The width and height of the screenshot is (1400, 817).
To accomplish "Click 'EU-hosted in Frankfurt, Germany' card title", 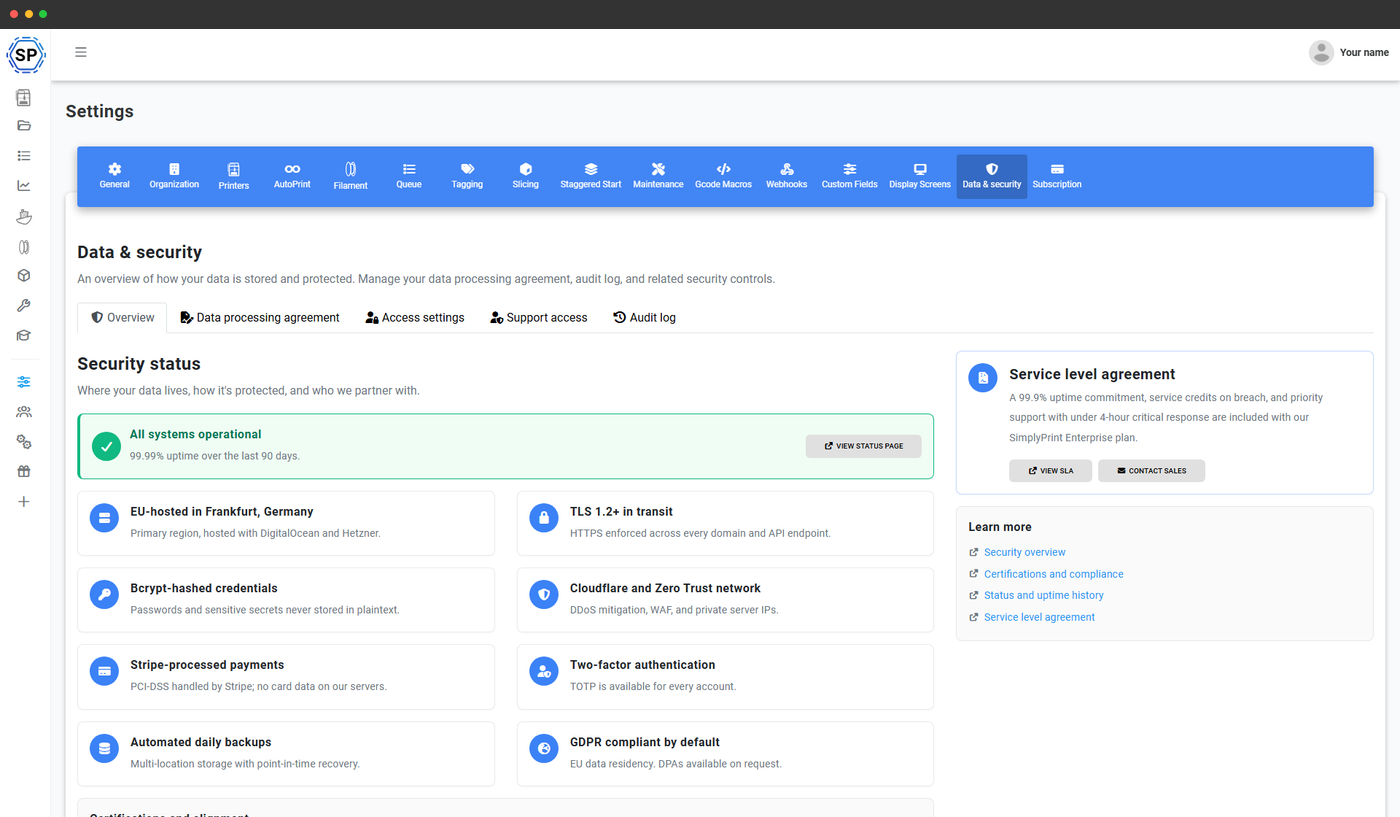I will pyautogui.click(x=222, y=511).
